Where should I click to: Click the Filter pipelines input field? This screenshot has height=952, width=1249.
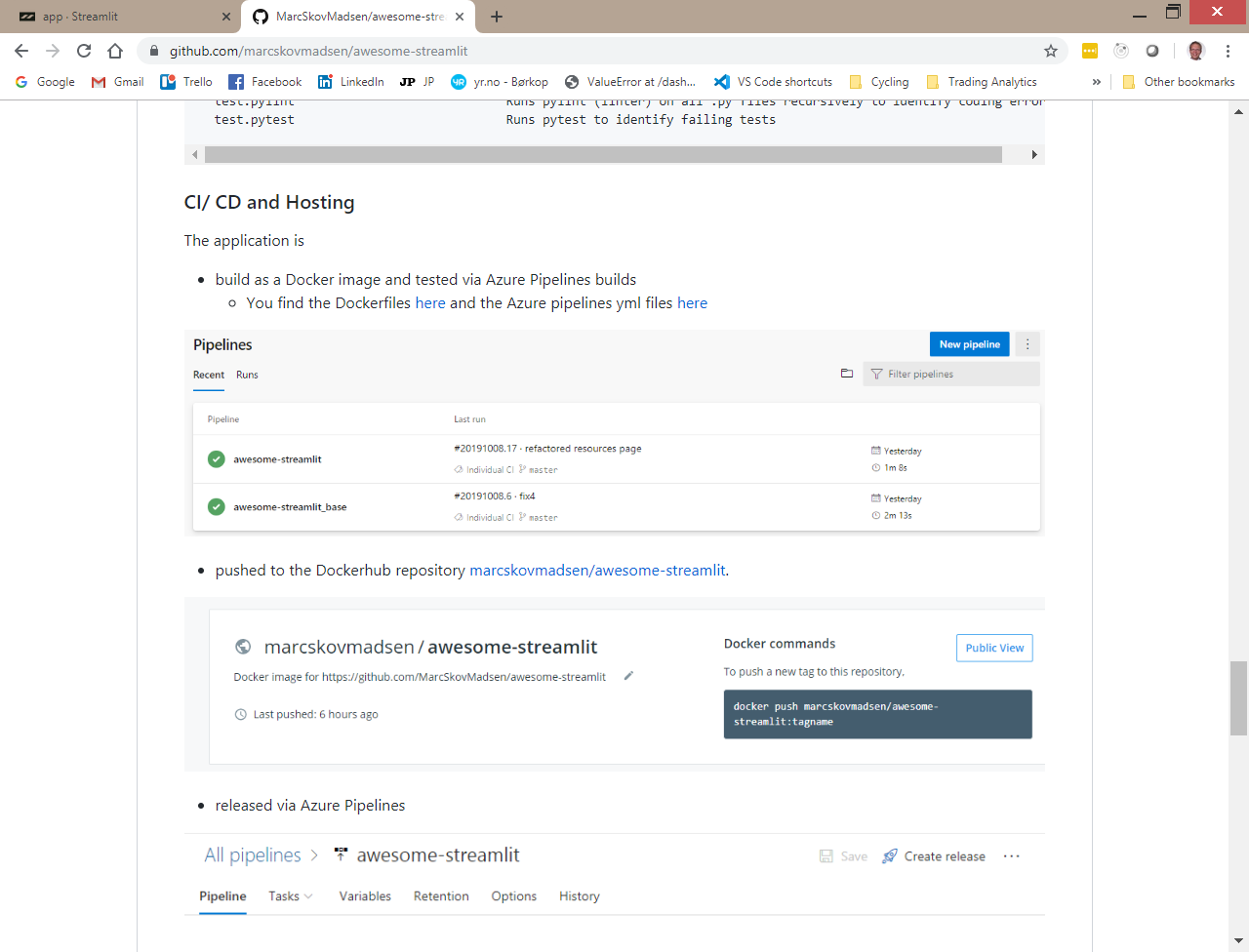pos(951,374)
